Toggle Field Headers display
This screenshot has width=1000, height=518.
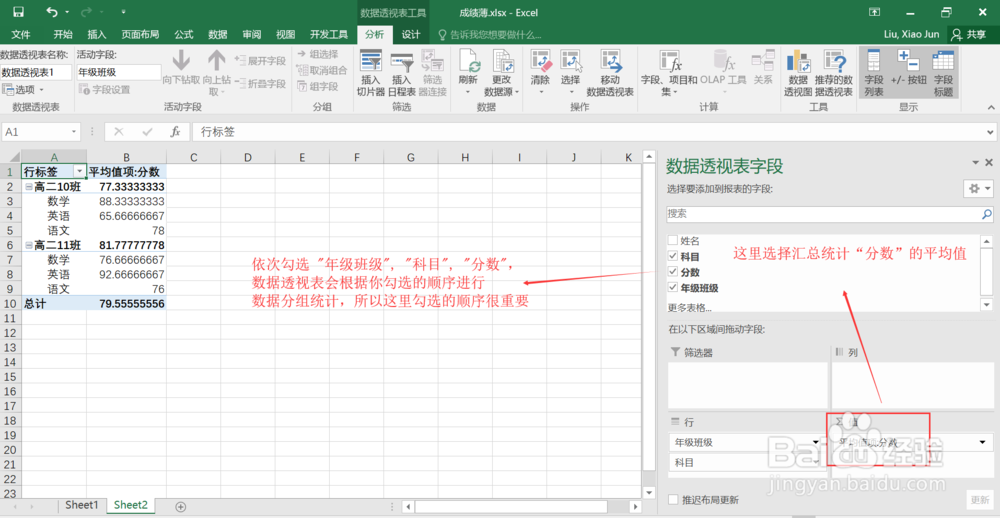(x=943, y=73)
